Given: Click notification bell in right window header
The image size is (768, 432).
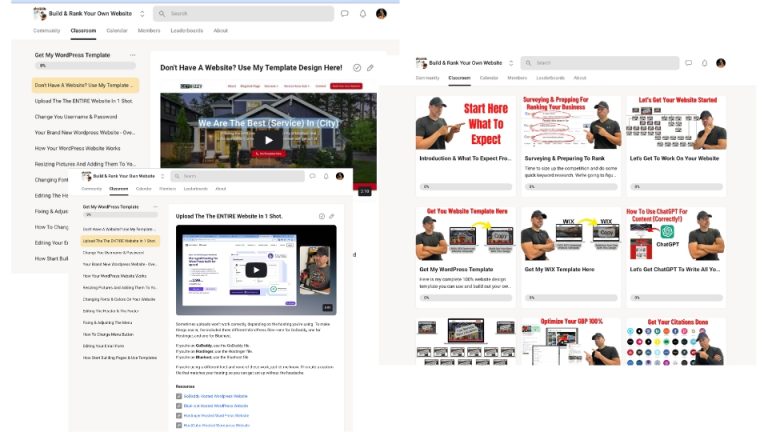Looking at the screenshot, I should coord(704,63).
